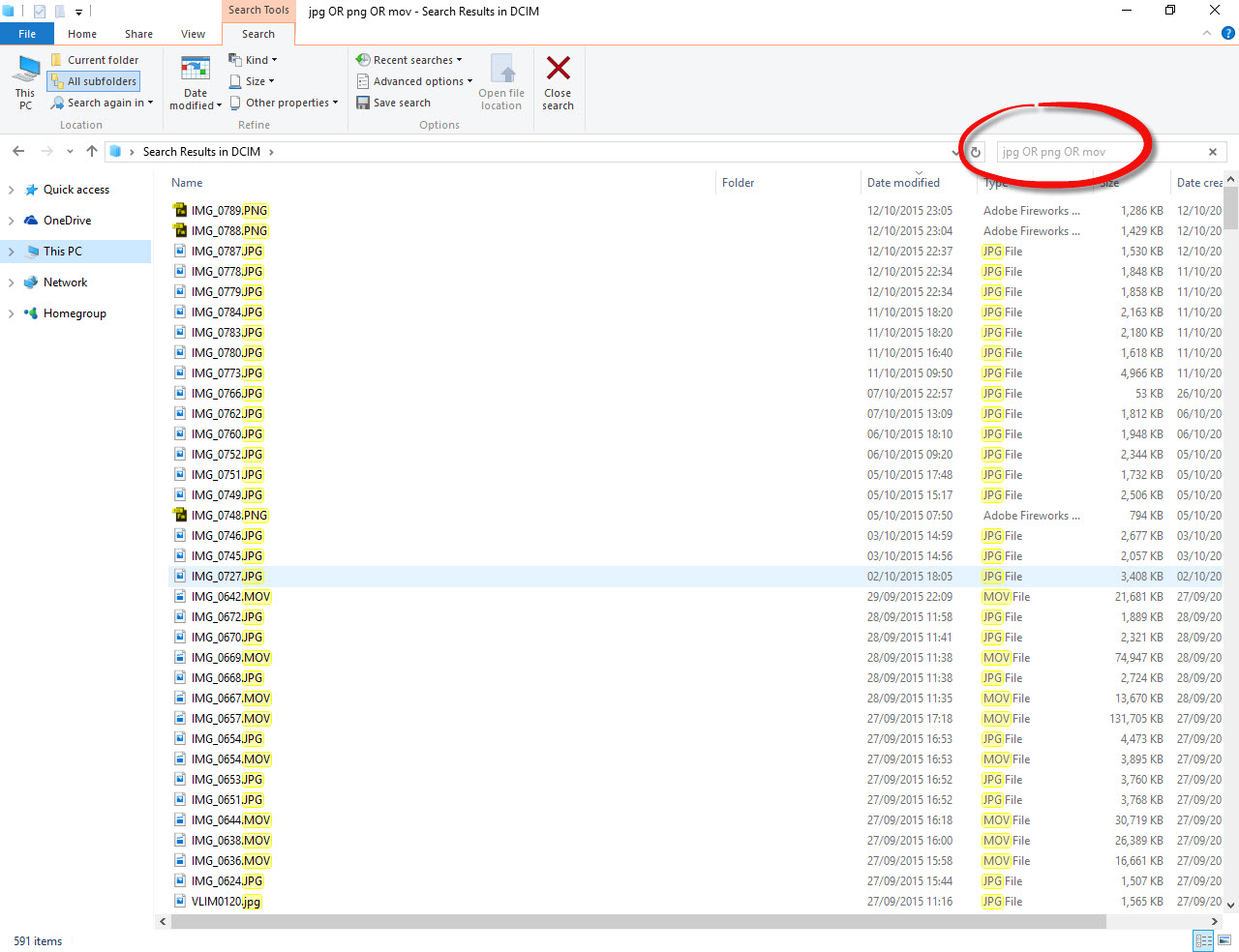The width and height of the screenshot is (1239, 952).
Task: Open the Help question mark icon
Action: click(x=1227, y=33)
